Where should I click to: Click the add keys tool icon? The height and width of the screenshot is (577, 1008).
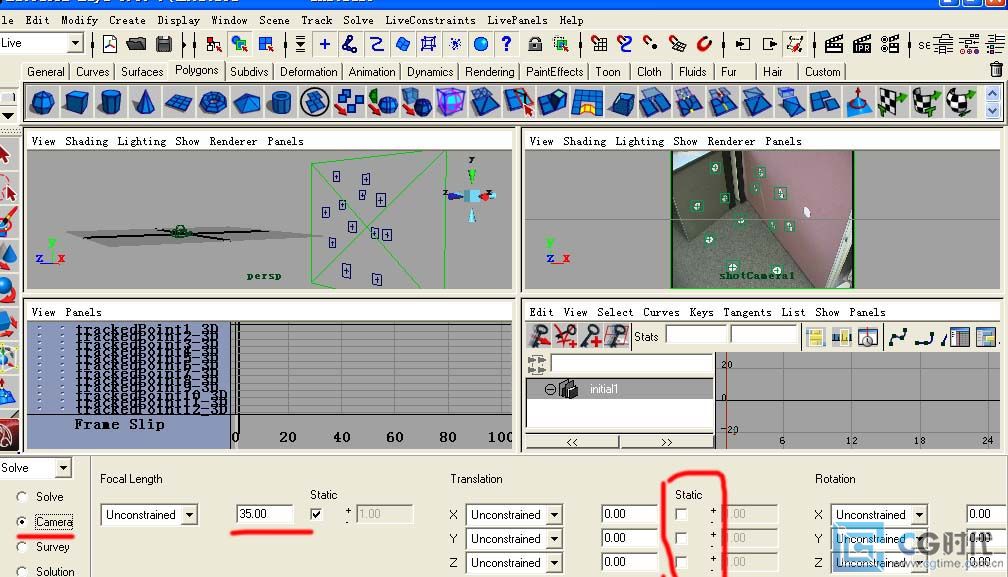(x=591, y=336)
